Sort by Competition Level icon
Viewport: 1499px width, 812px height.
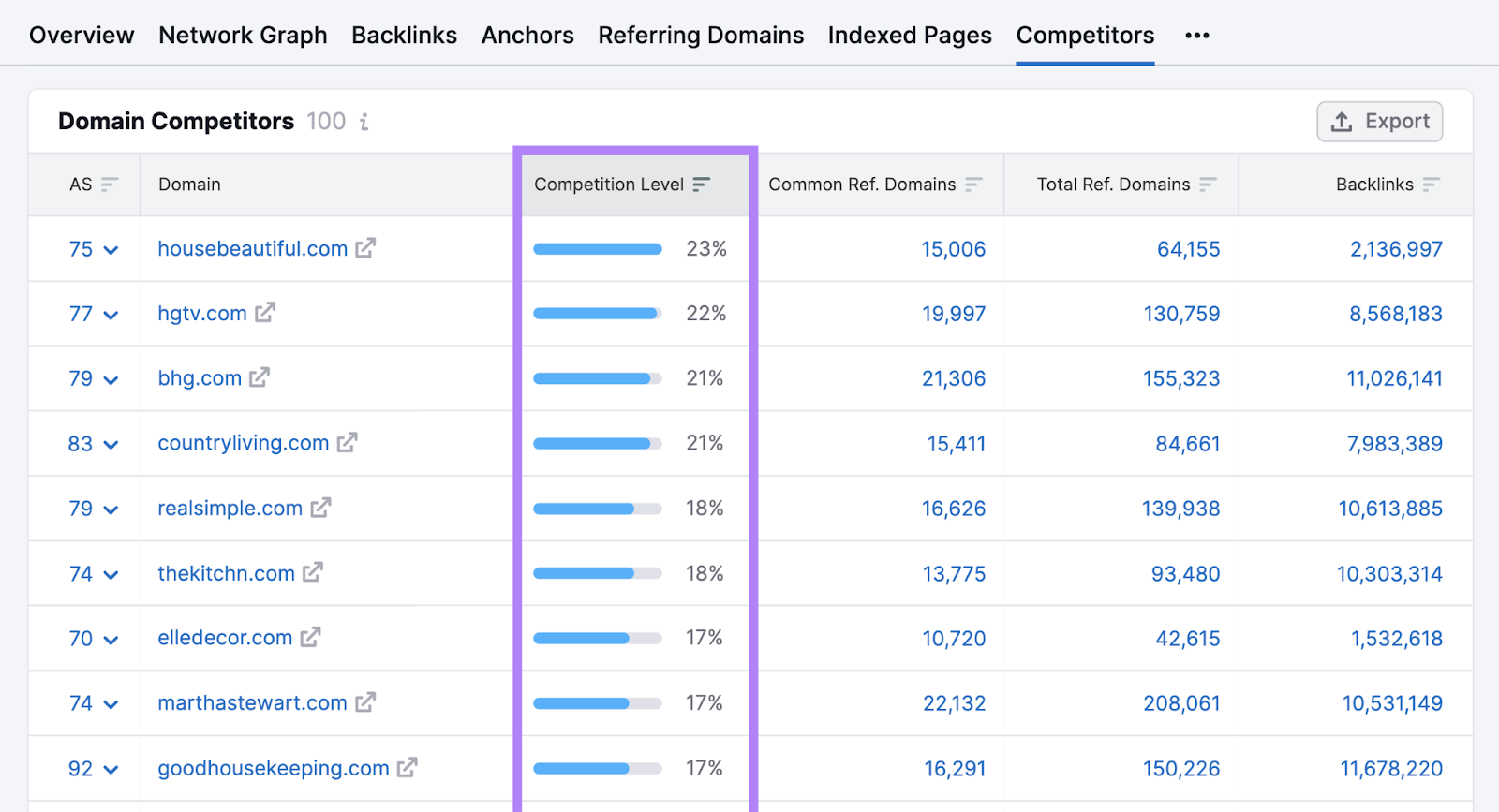click(702, 185)
